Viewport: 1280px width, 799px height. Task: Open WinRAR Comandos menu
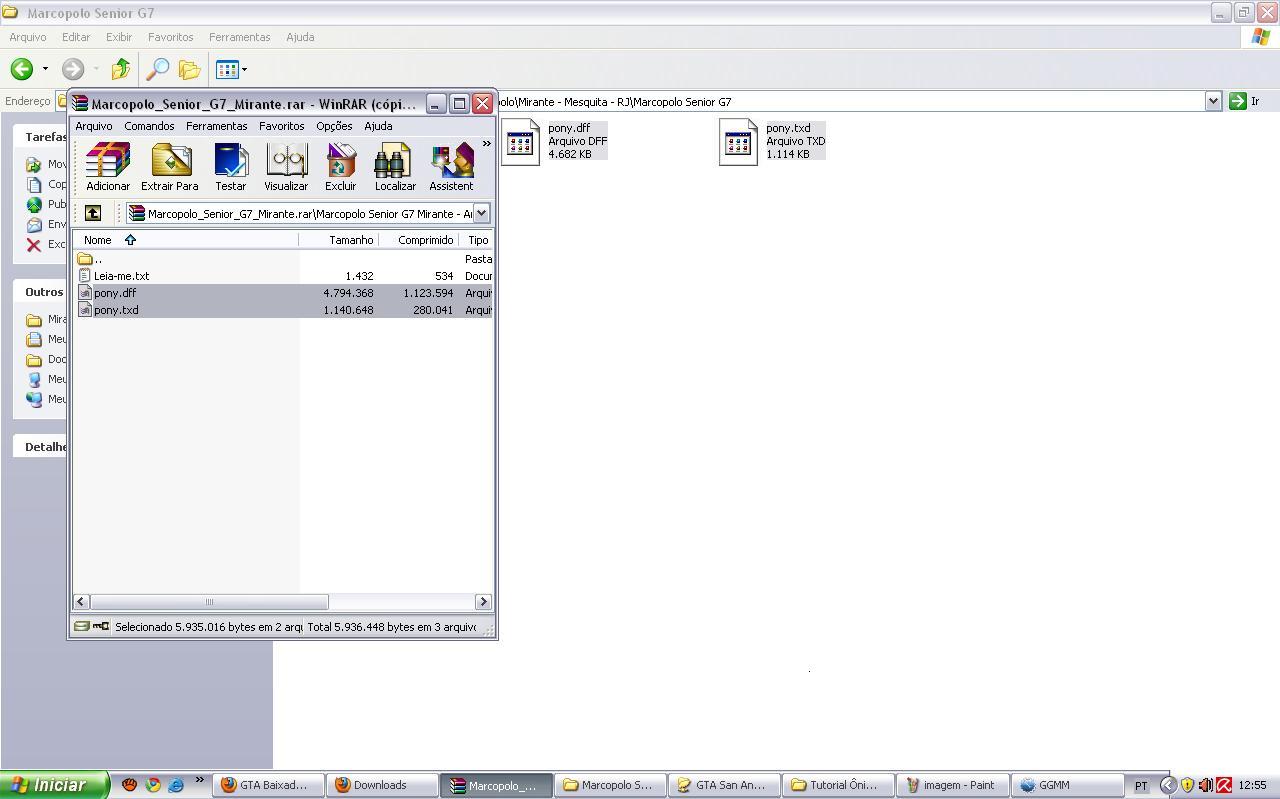click(x=149, y=126)
